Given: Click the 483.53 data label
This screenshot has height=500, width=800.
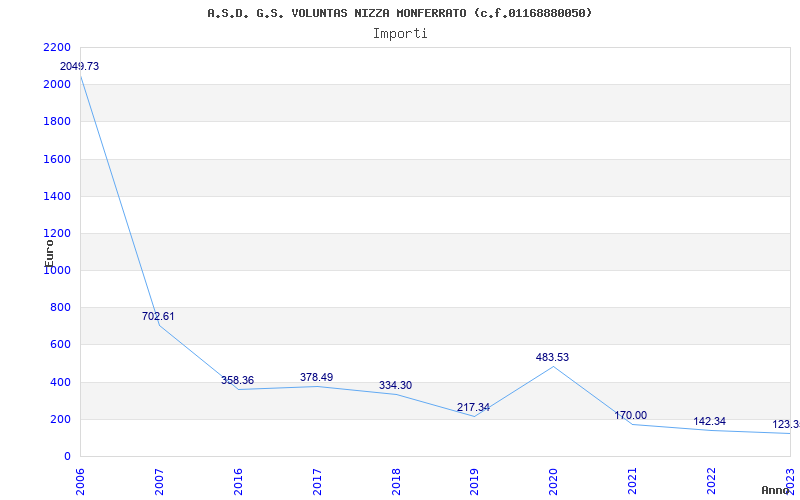Looking at the screenshot, I should pyautogui.click(x=553, y=357).
